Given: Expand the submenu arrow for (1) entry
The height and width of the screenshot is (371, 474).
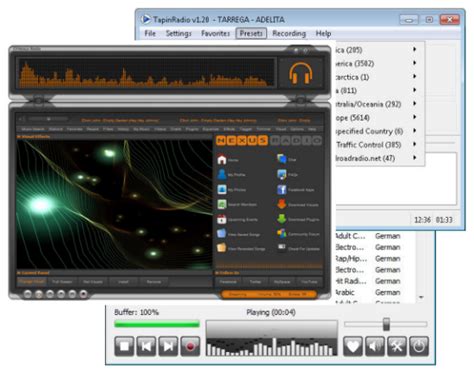Looking at the screenshot, I should click(x=415, y=76).
